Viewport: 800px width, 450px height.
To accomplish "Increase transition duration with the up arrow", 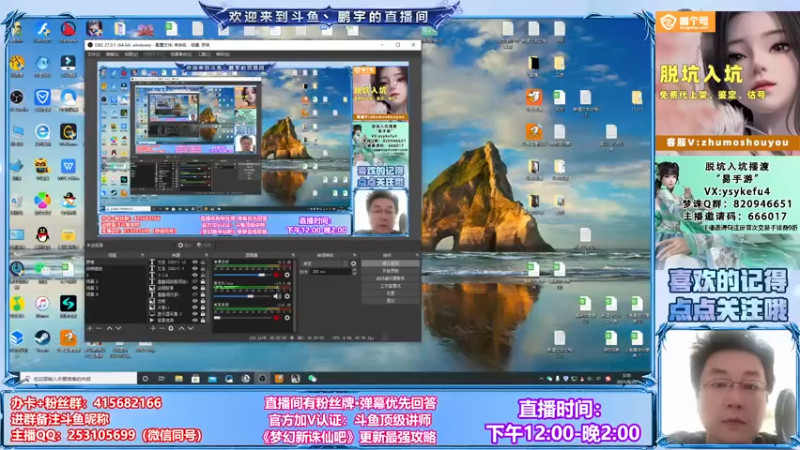I will tap(355, 270).
